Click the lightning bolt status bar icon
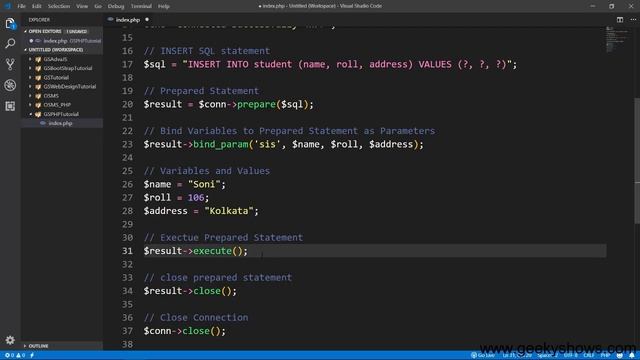Viewport: 640px width, 360px height. 32,355
